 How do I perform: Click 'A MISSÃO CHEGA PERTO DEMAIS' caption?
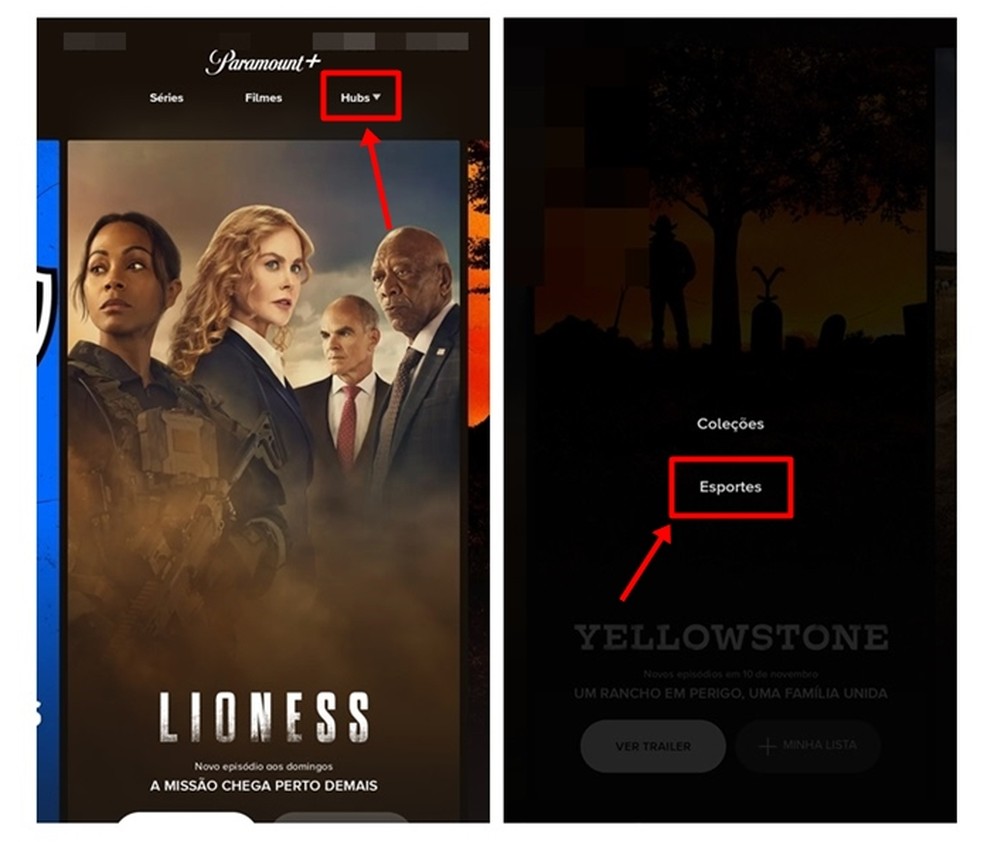264,786
